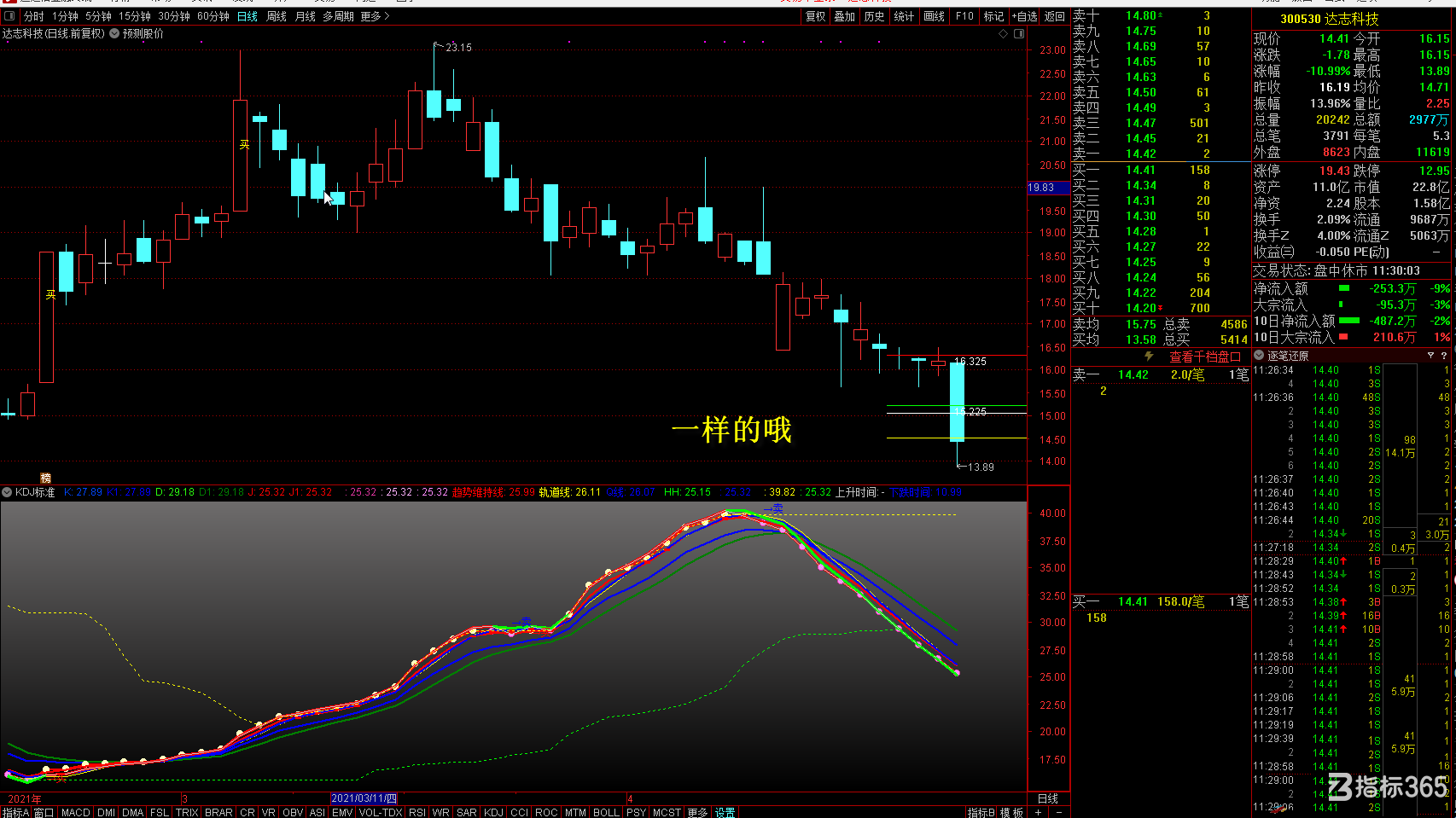Switch to 周线 weekly chart

pyautogui.click(x=277, y=16)
